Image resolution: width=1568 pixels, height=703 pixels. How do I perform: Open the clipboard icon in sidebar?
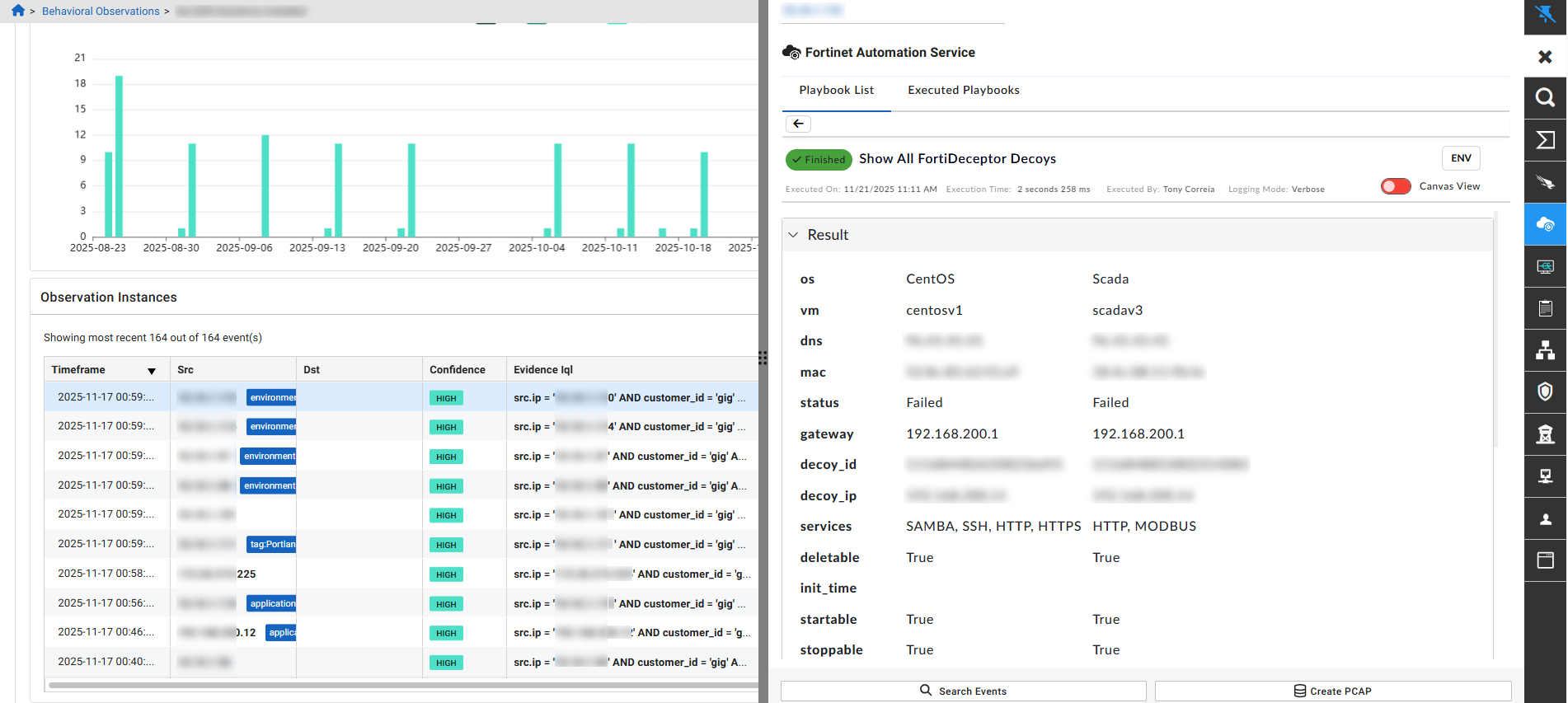(x=1545, y=308)
